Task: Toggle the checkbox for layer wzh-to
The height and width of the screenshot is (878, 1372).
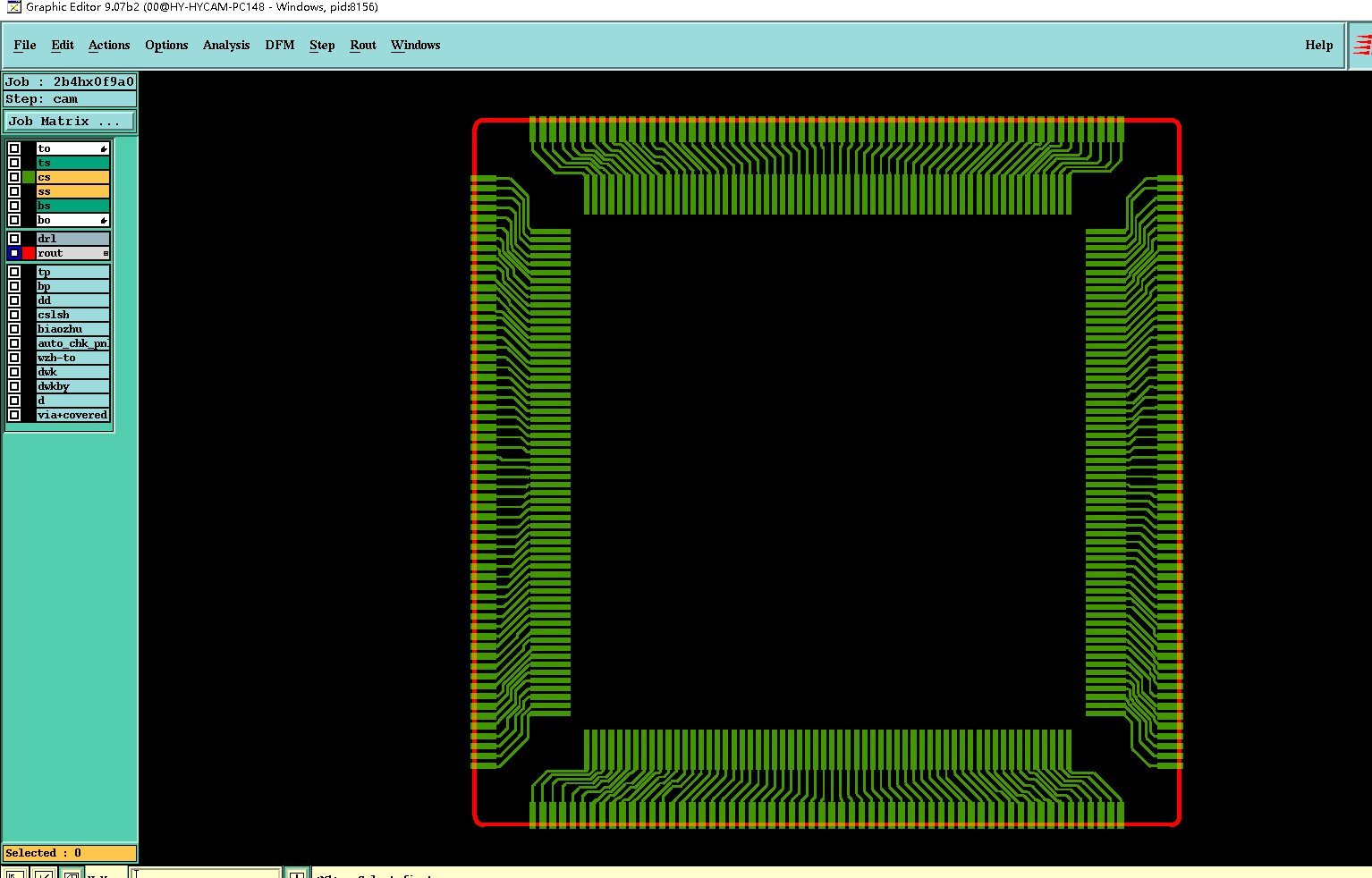Action: (x=14, y=358)
